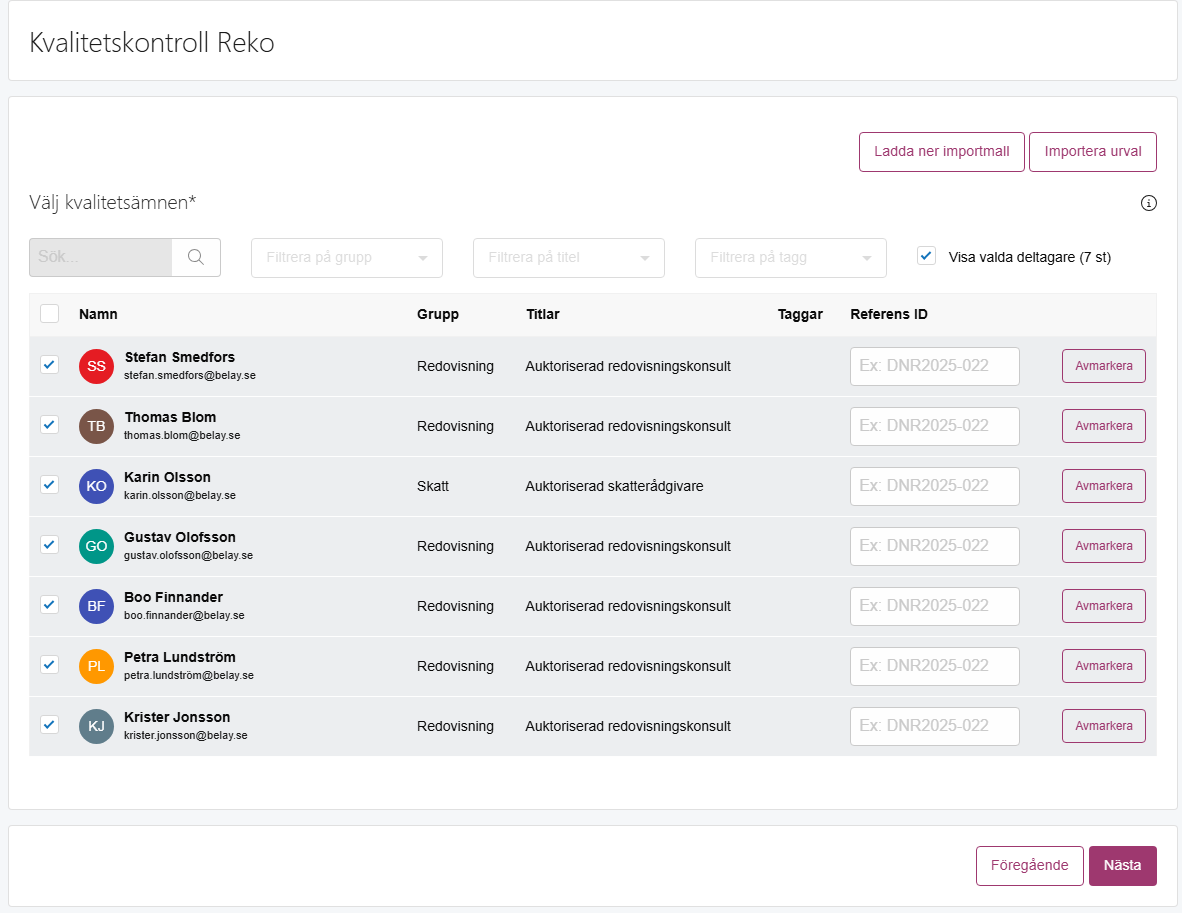This screenshot has width=1182, height=913.
Task: Click the search magnifier icon
Action: (x=196, y=257)
